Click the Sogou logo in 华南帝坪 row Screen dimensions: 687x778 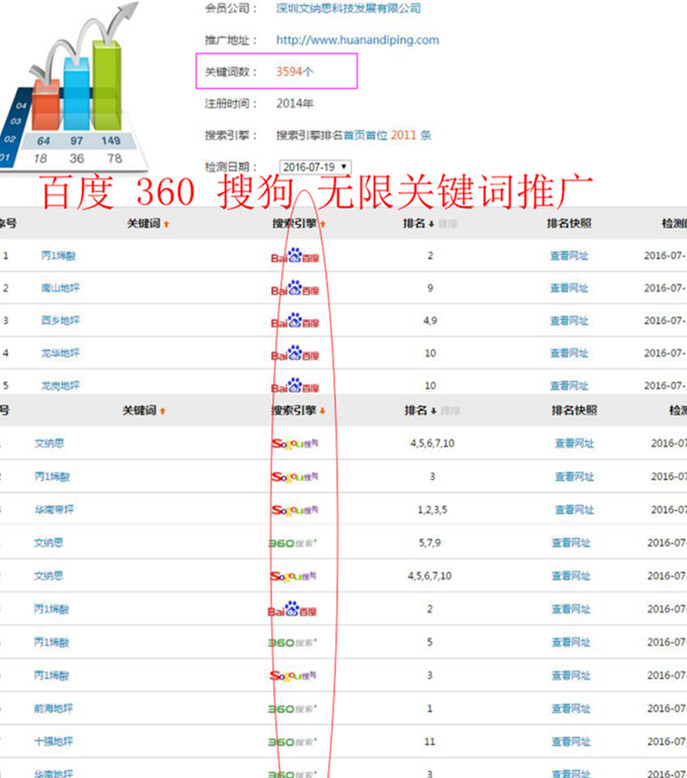(295, 510)
